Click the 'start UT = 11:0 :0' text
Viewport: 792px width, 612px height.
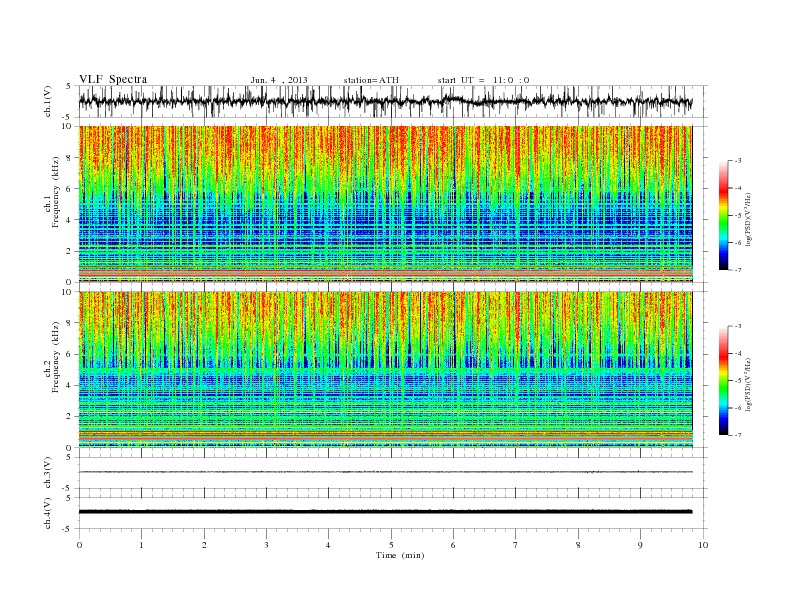point(483,80)
